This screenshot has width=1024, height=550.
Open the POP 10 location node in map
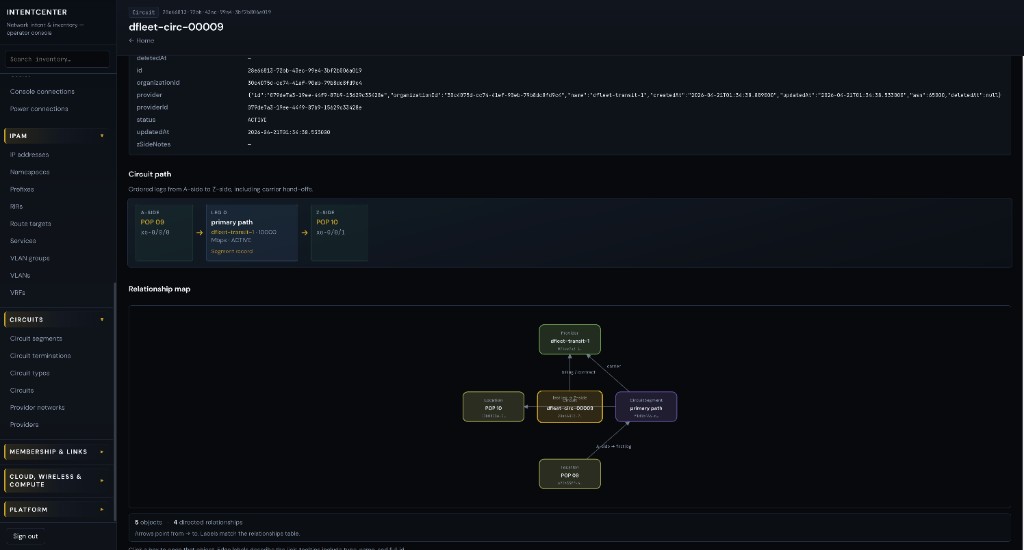click(x=493, y=407)
